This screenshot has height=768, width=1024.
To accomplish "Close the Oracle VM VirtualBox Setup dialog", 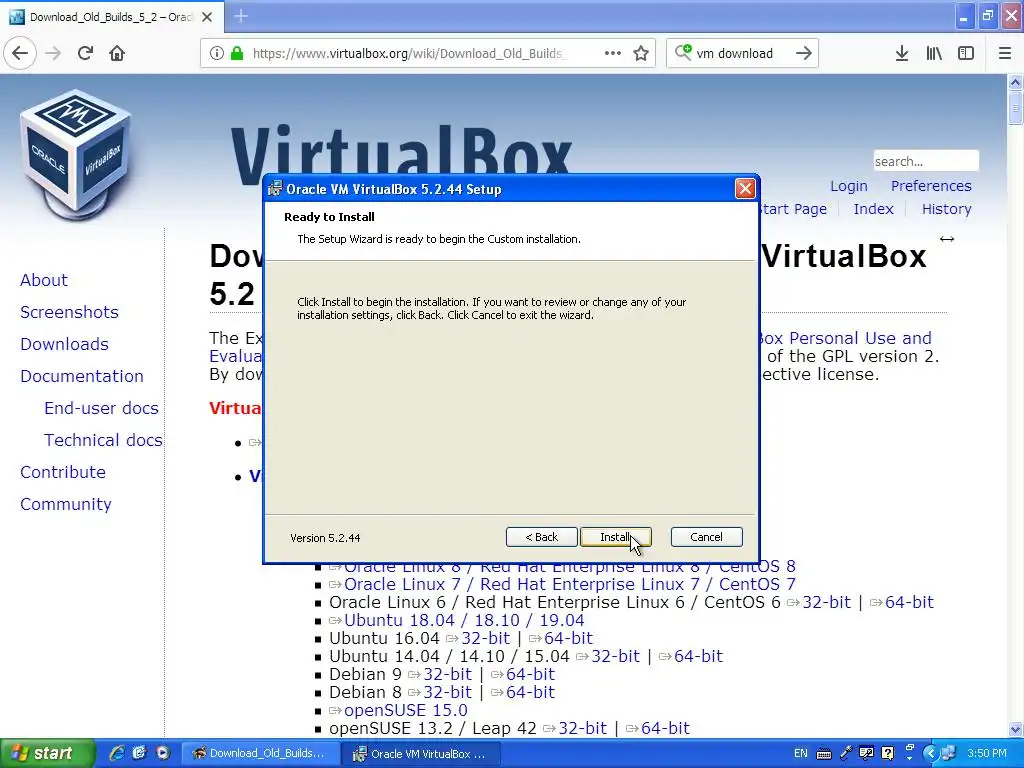I will (744, 189).
